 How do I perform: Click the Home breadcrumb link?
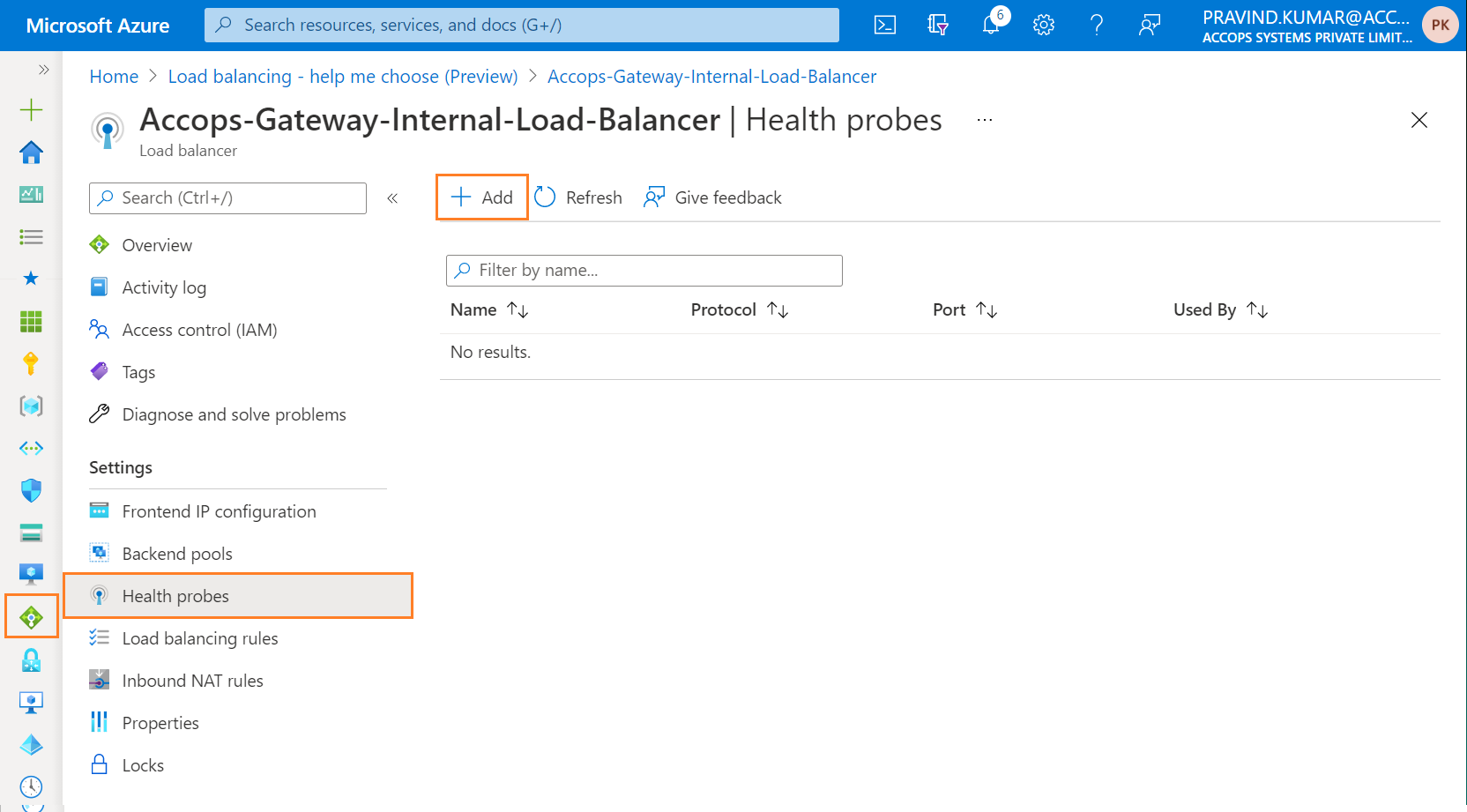pos(114,77)
